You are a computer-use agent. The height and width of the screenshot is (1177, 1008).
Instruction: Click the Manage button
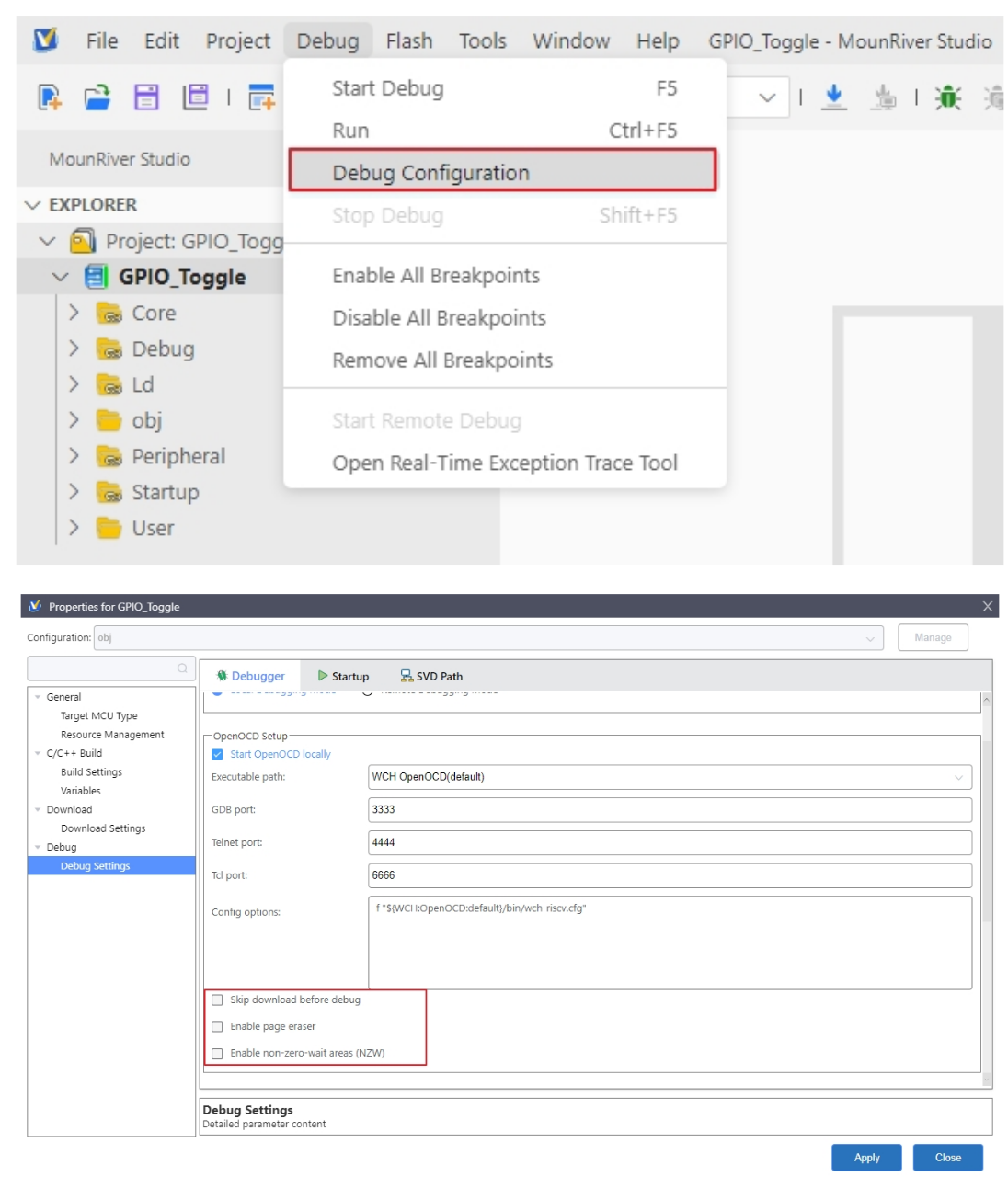(933, 637)
